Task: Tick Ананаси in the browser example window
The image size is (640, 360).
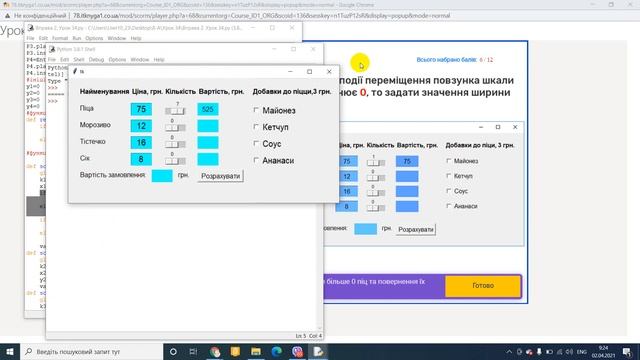Action: point(449,206)
